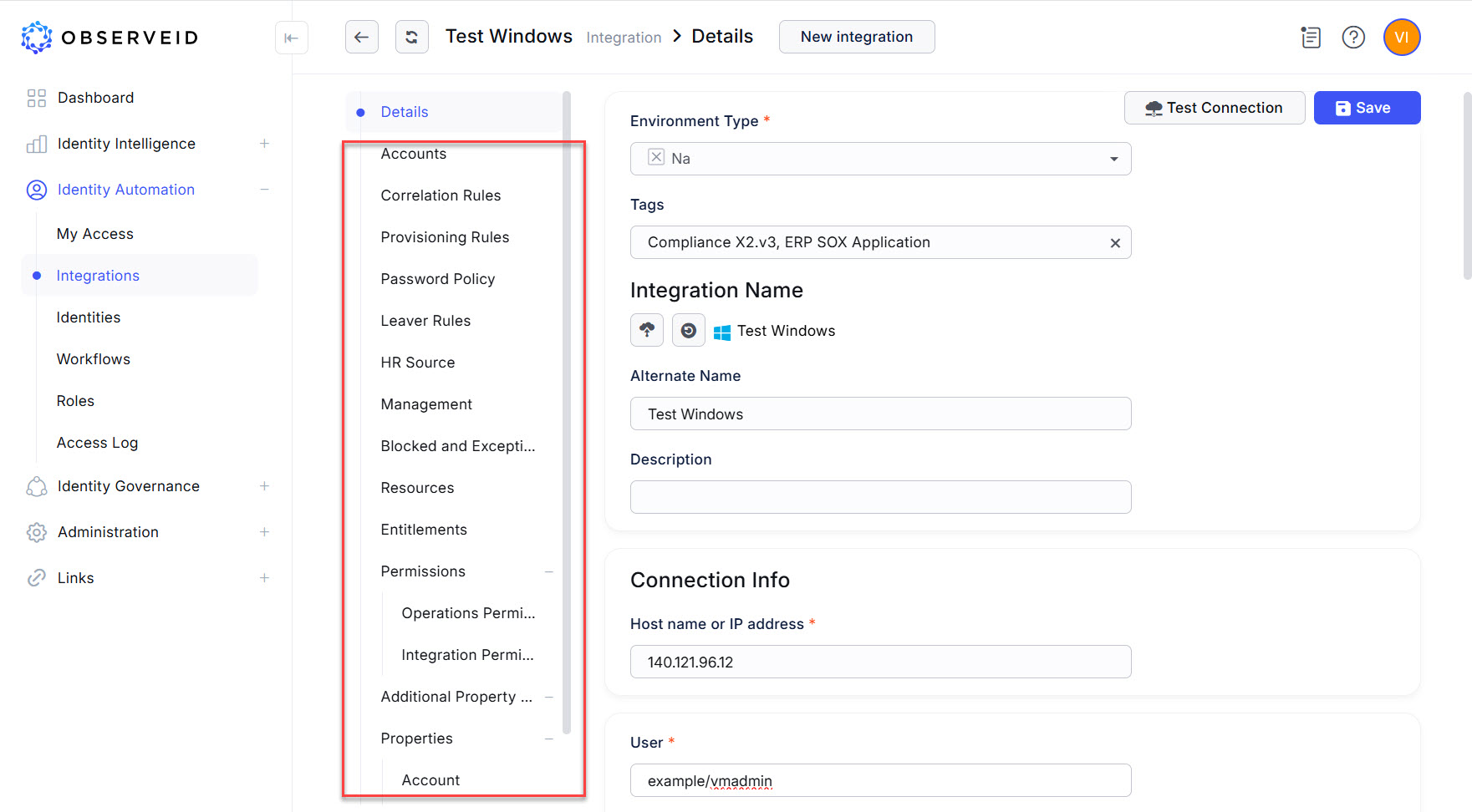This screenshot has height=812, width=1472.
Task: Save the integration settings
Action: coord(1366,107)
